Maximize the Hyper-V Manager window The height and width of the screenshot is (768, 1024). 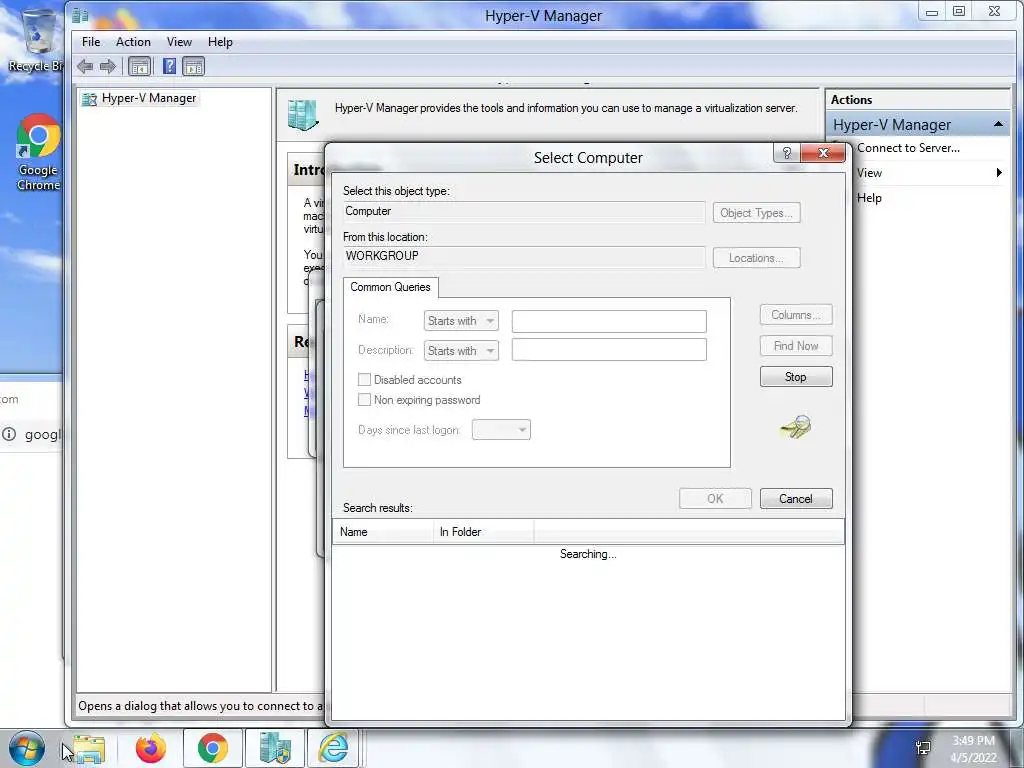pyautogui.click(x=959, y=12)
